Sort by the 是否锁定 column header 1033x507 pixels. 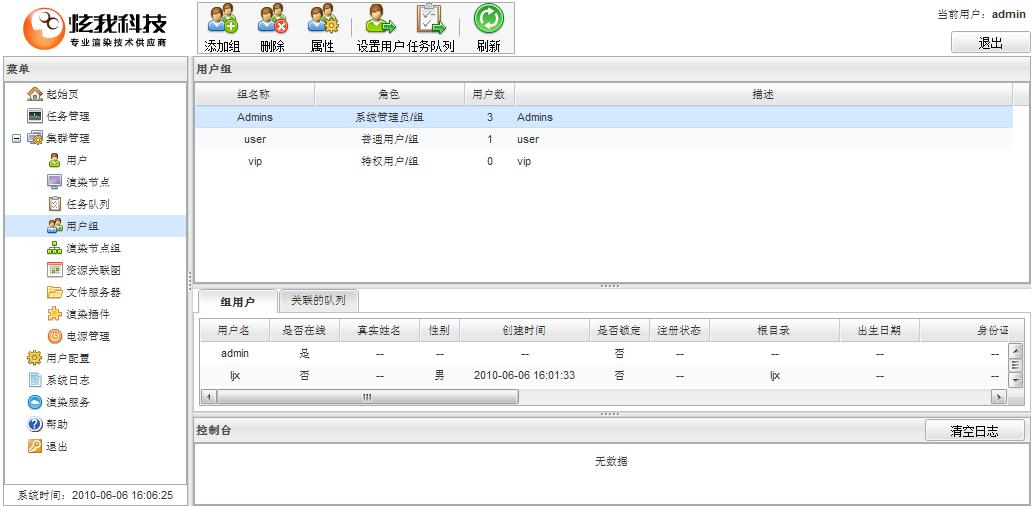[x=619, y=330]
